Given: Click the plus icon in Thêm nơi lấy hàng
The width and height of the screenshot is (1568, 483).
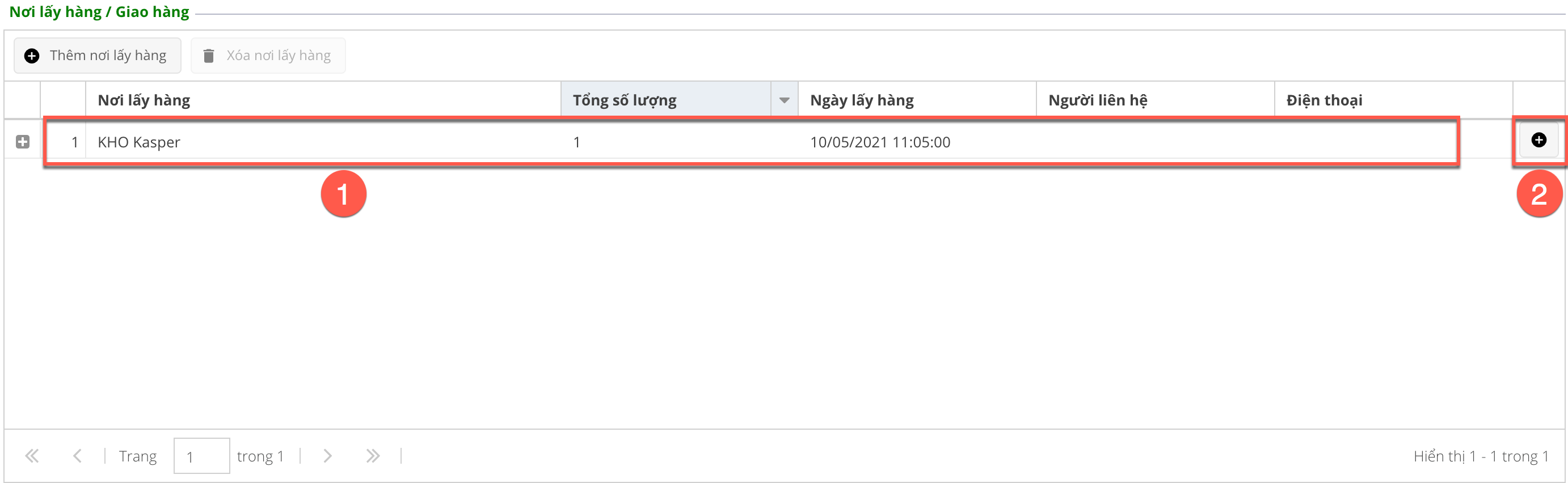Looking at the screenshot, I should 32,56.
